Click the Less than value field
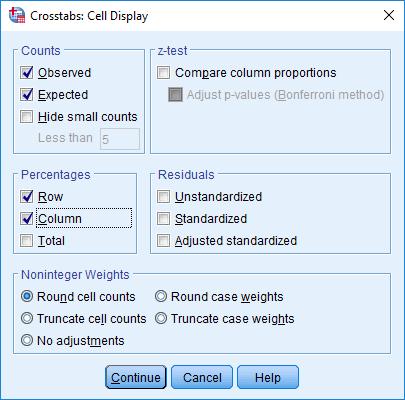 click(120, 139)
